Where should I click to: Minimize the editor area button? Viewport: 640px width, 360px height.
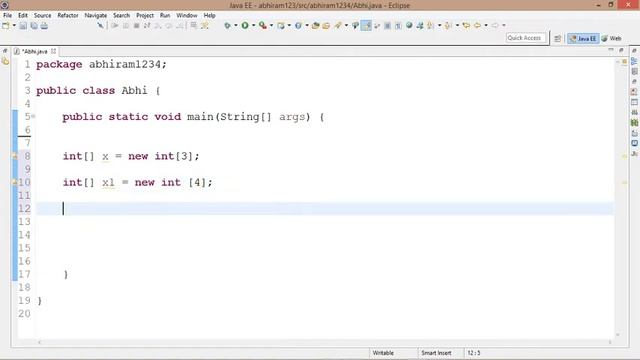(x=611, y=50)
